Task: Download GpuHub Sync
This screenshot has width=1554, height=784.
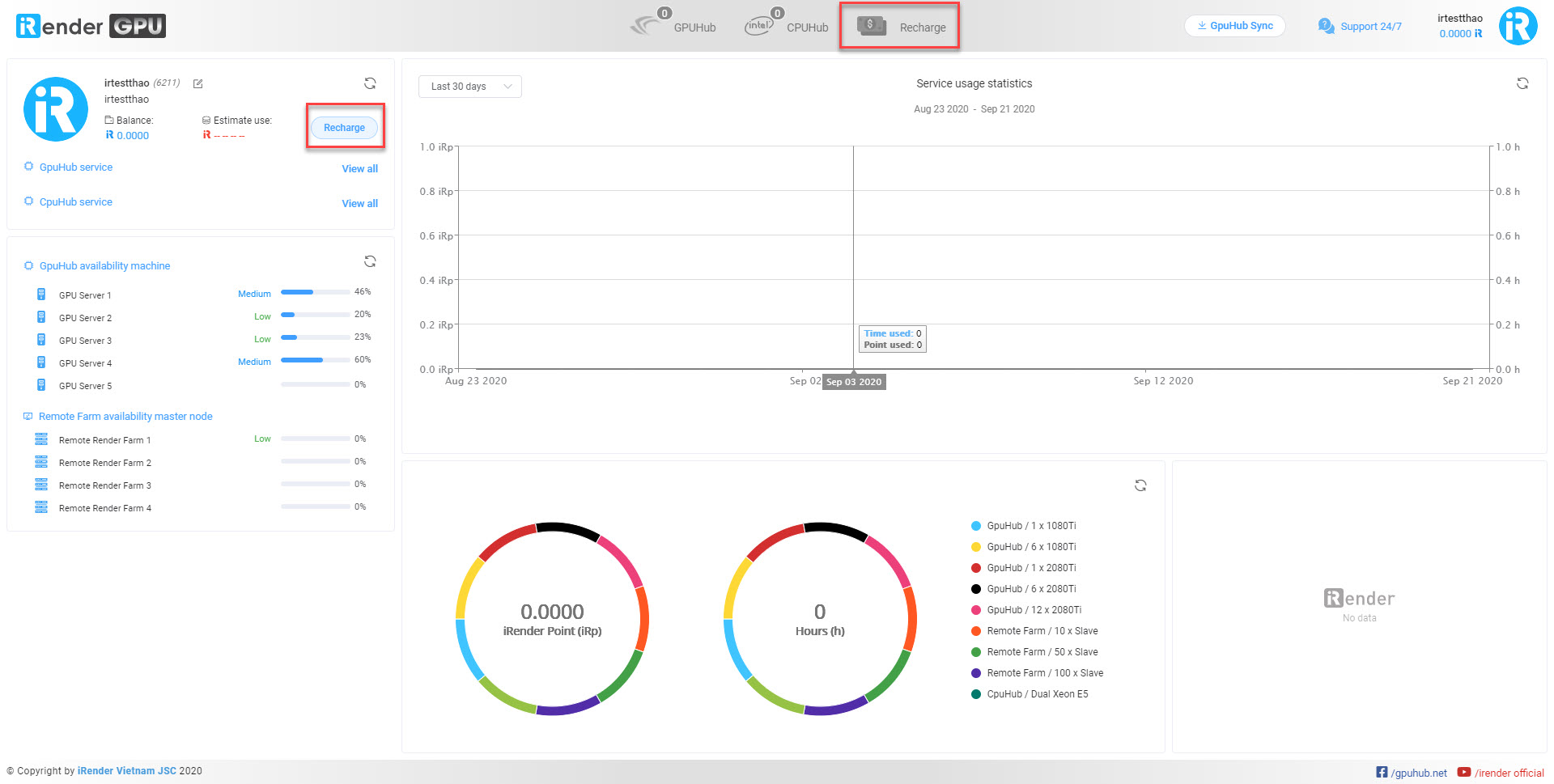Action: pos(1234,26)
